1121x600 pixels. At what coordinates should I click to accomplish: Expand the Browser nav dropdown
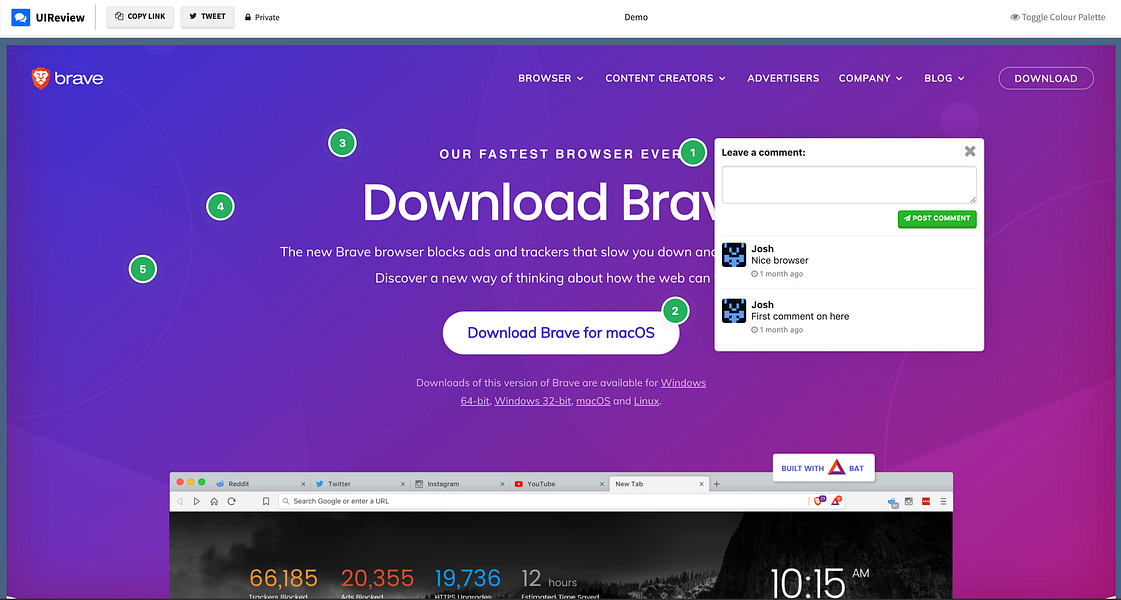click(x=550, y=78)
